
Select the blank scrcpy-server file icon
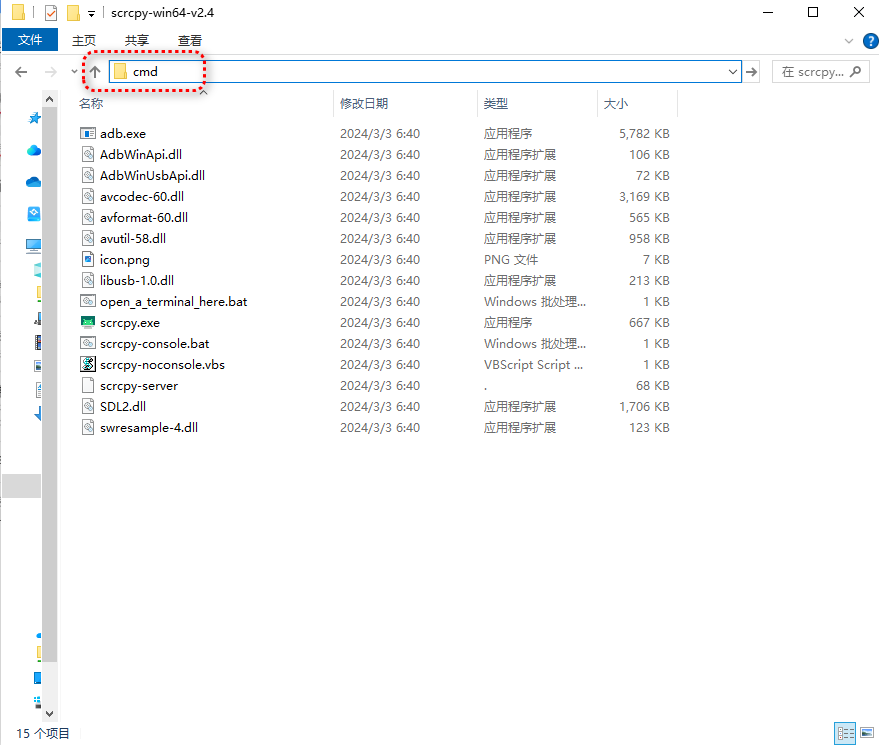(x=88, y=386)
